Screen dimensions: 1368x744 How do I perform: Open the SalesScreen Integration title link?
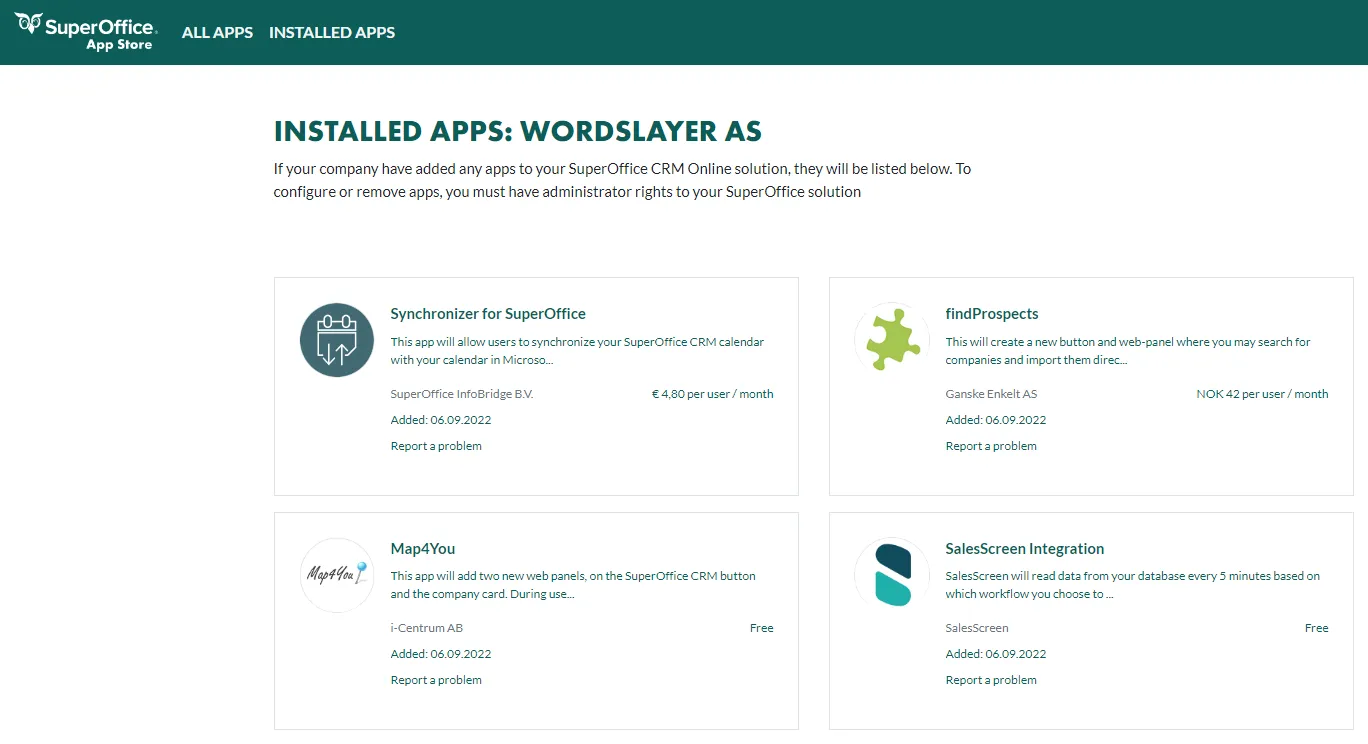[1024, 549]
